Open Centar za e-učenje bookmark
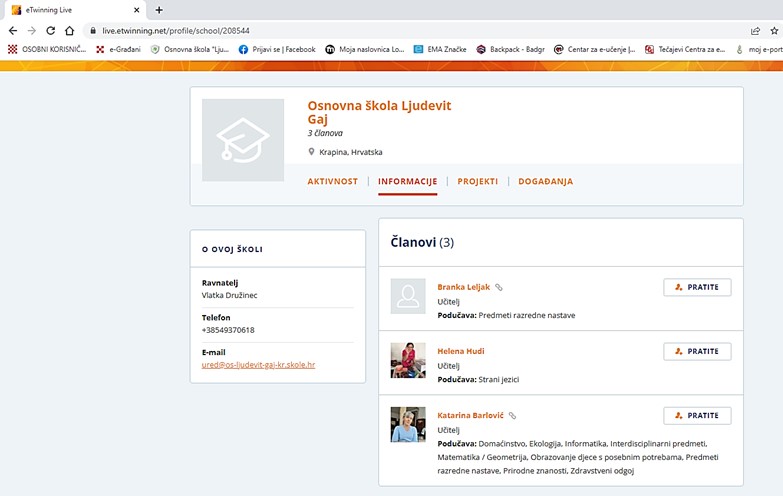Screen dimensions: 783x496 pos(595,49)
